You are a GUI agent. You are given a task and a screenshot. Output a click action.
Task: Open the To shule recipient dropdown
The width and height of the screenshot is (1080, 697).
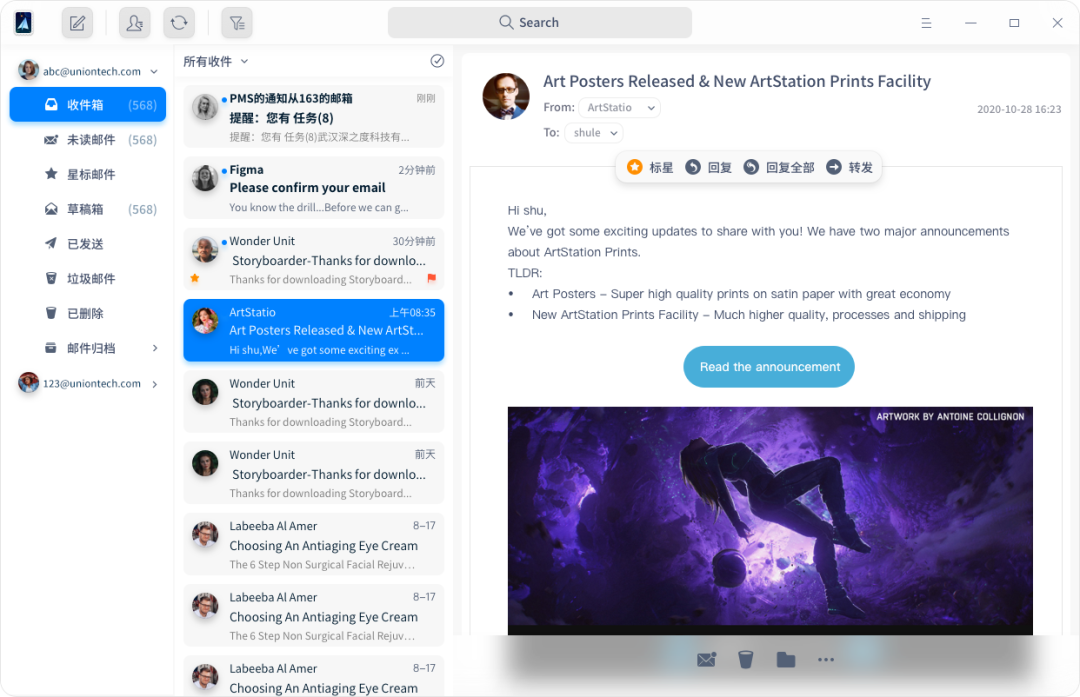[x=594, y=132]
